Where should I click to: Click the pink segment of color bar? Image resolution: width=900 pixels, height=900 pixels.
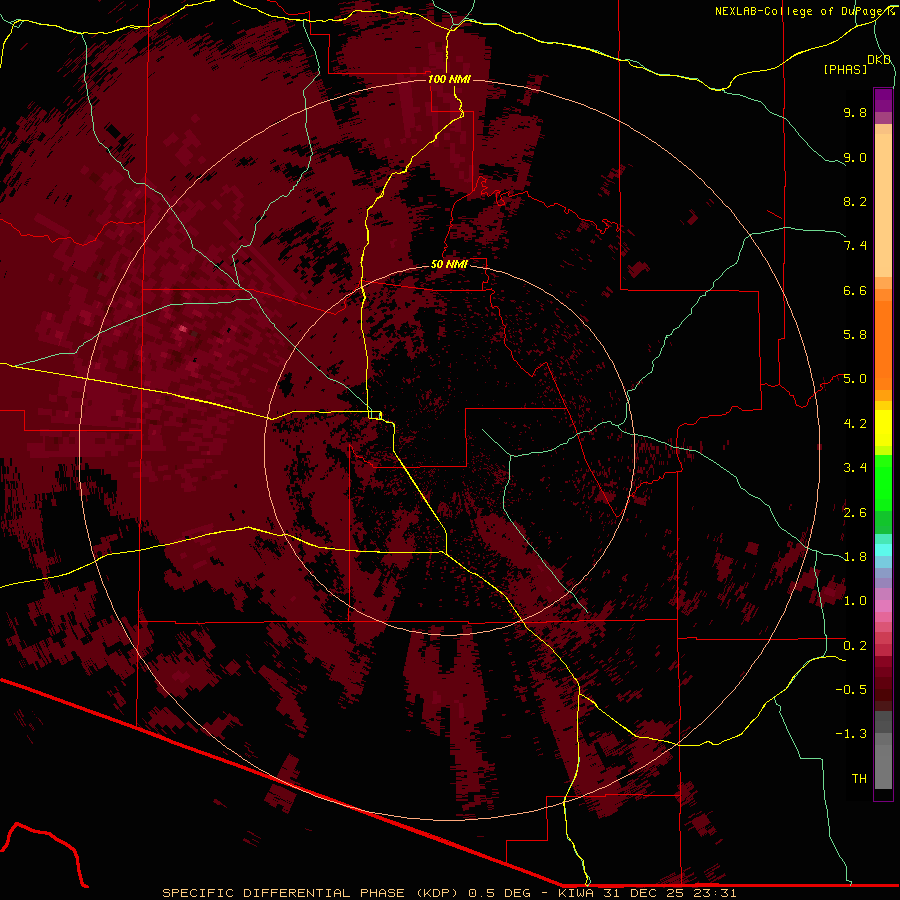[883, 606]
